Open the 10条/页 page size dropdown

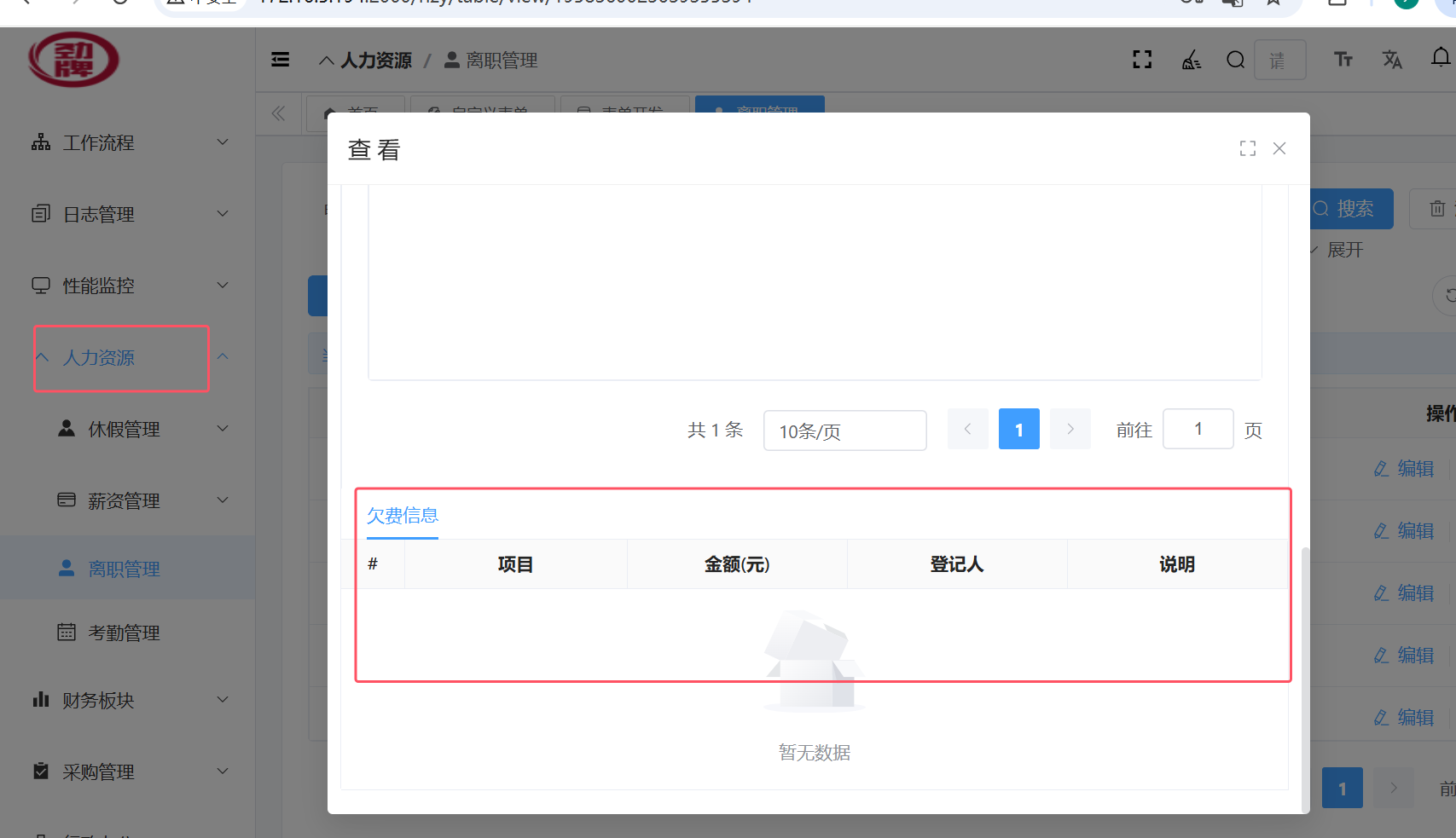[844, 431]
